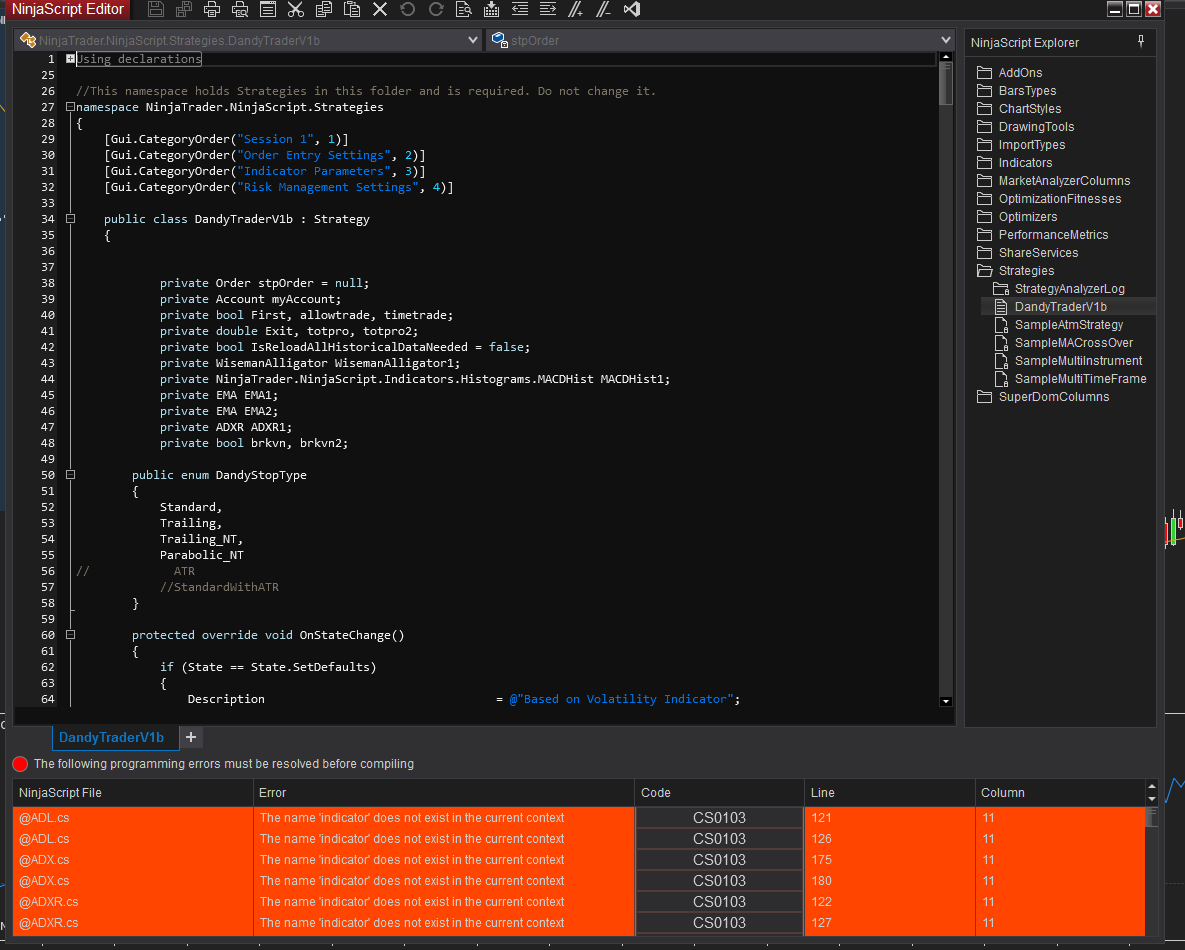The image size is (1185, 950).
Task: Click the Print Preview icon
Action: 239,10
